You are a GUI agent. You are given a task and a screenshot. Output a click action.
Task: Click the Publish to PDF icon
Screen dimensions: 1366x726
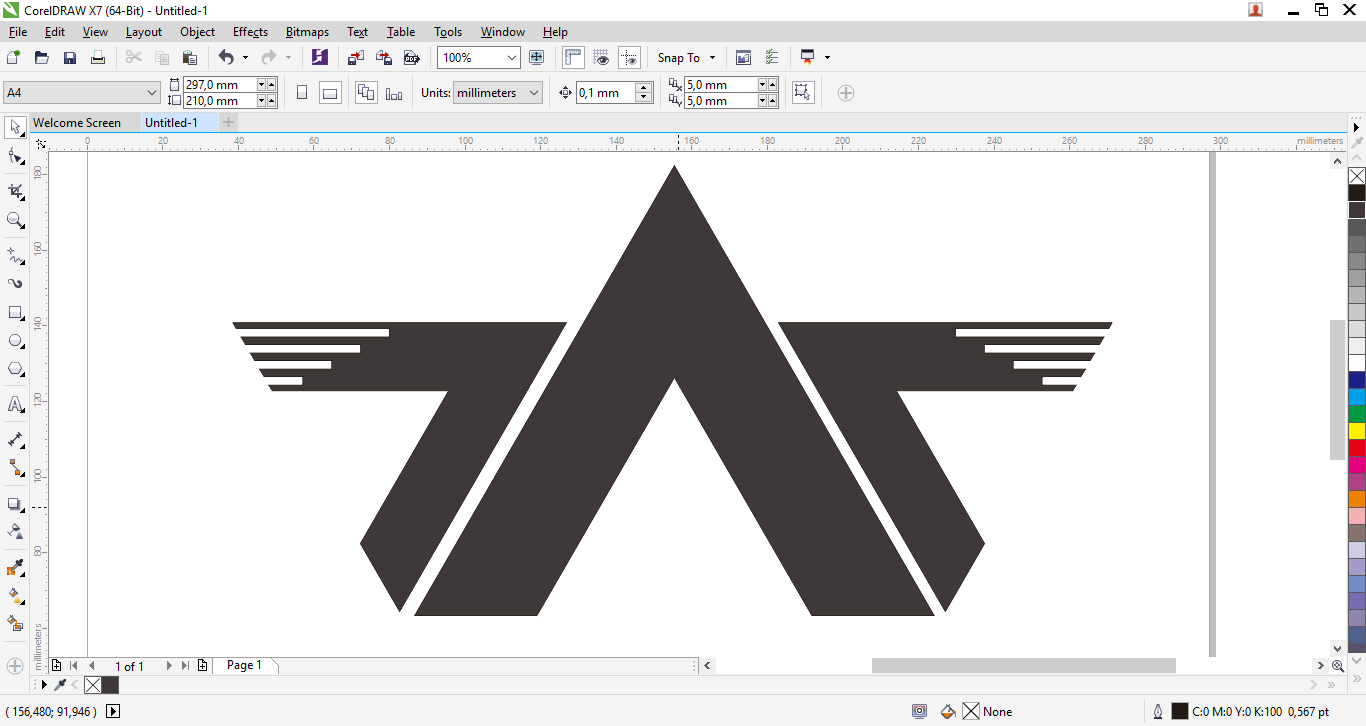click(x=411, y=57)
